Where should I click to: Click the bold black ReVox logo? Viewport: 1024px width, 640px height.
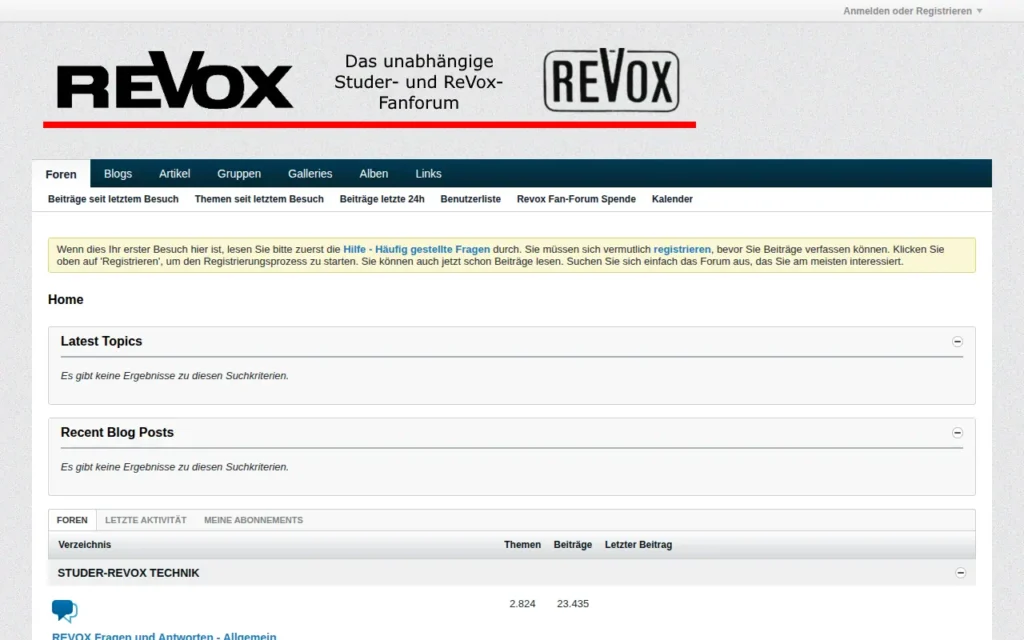pos(174,80)
